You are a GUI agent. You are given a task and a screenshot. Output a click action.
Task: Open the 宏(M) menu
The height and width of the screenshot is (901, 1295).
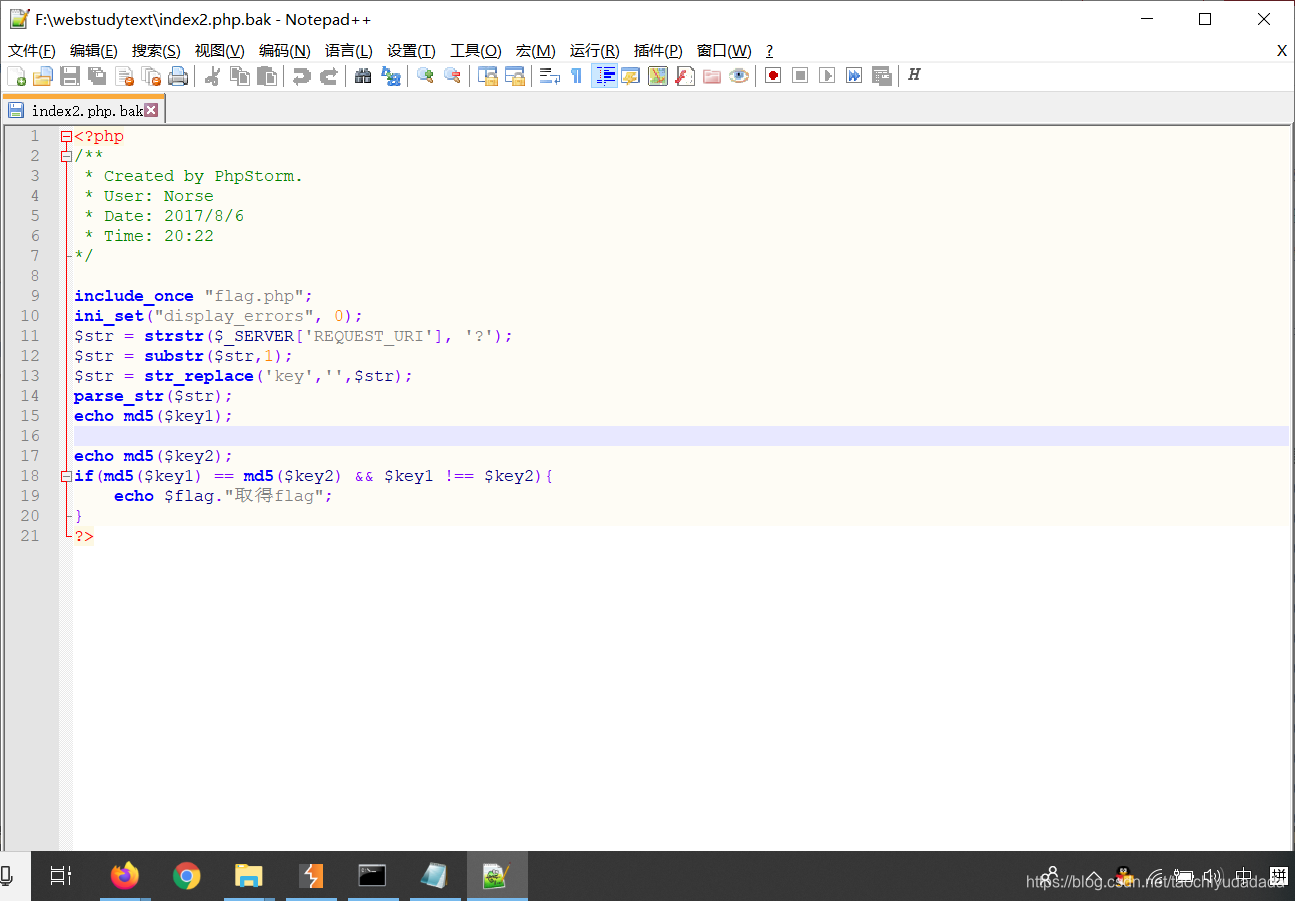click(x=536, y=51)
